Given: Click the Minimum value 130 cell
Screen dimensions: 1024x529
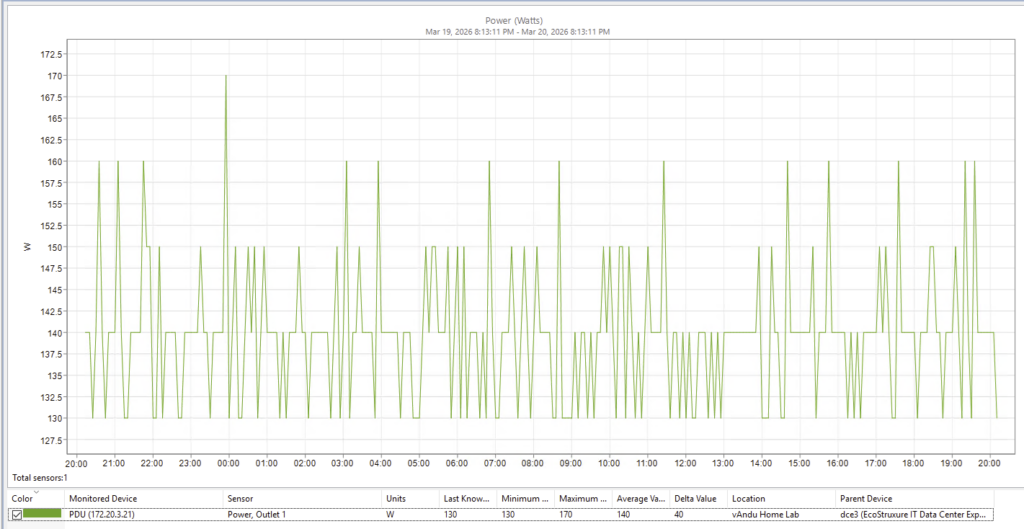Looking at the screenshot, I should (525, 515).
